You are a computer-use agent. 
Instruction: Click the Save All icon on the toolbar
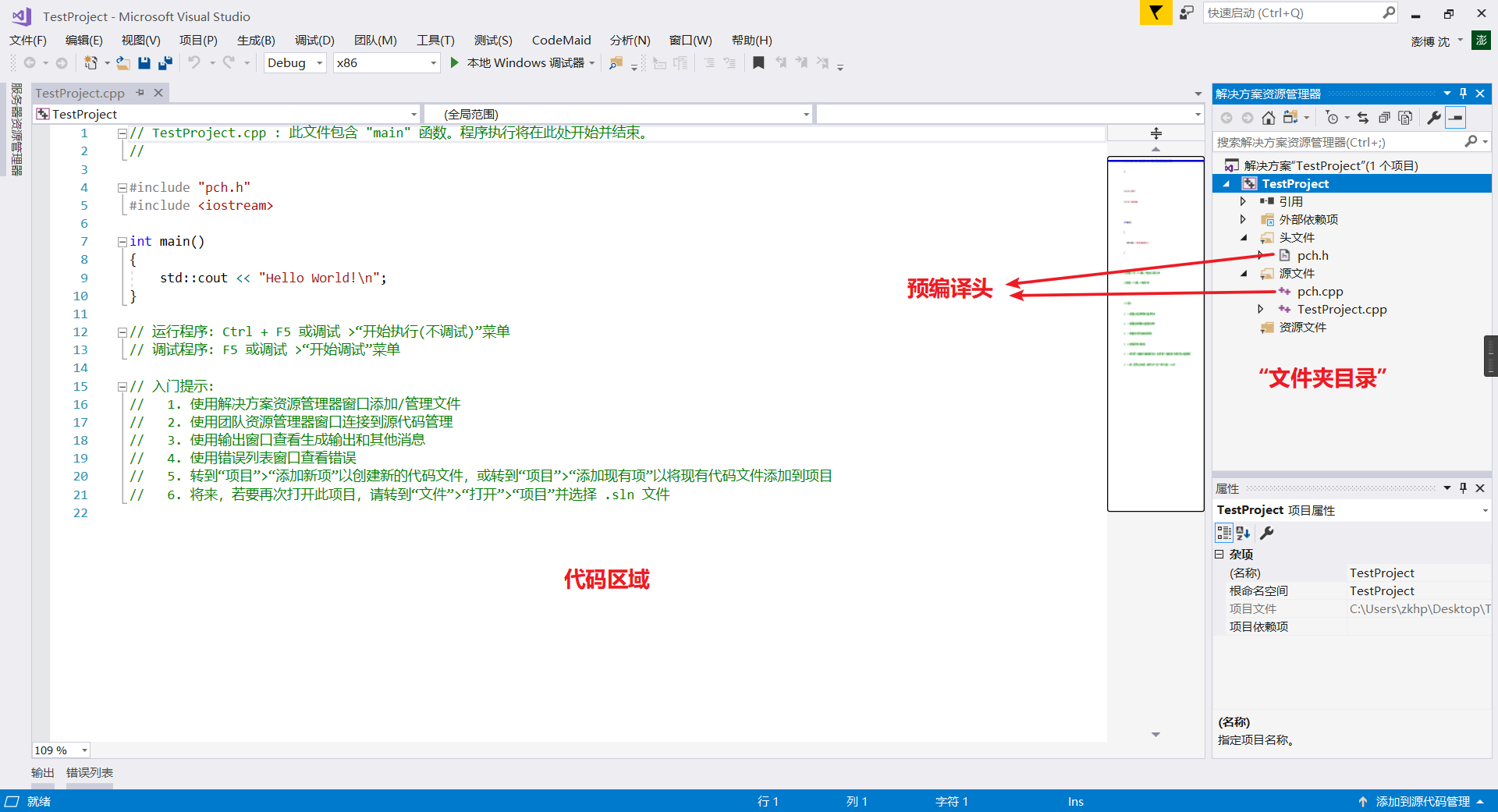[165, 62]
